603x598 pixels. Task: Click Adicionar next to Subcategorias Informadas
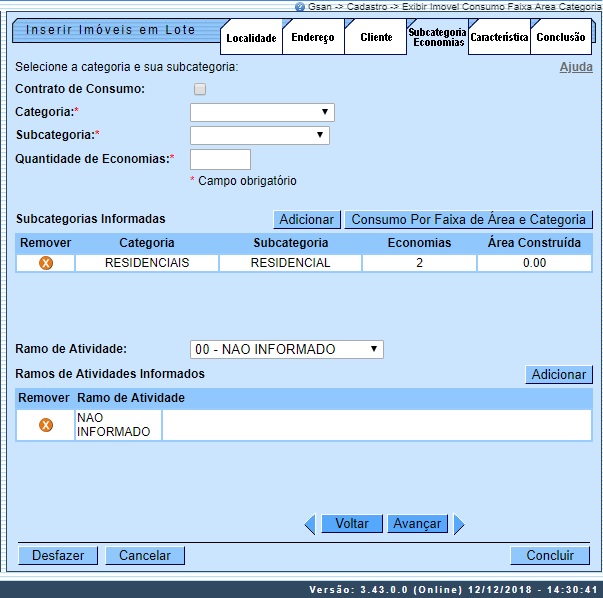click(307, 220)
